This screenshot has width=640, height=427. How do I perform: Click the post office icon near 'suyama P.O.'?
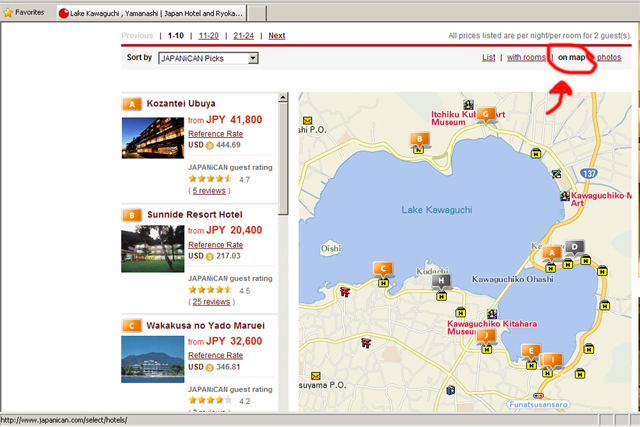316,376
